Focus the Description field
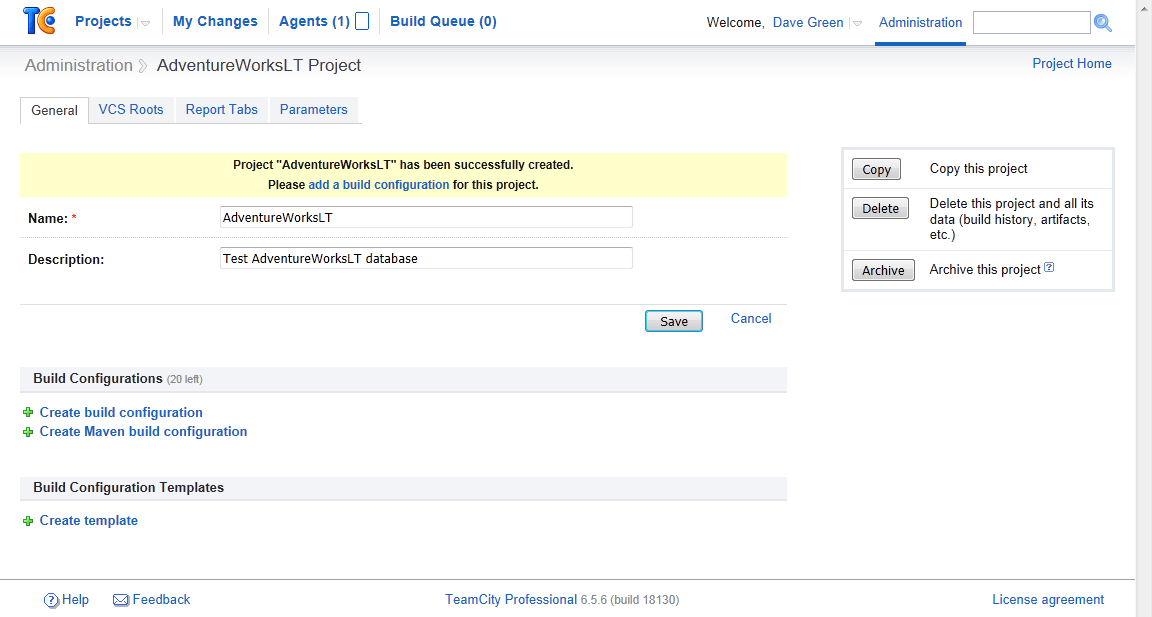Viewport: 1152px width, 617px height. 426,259
